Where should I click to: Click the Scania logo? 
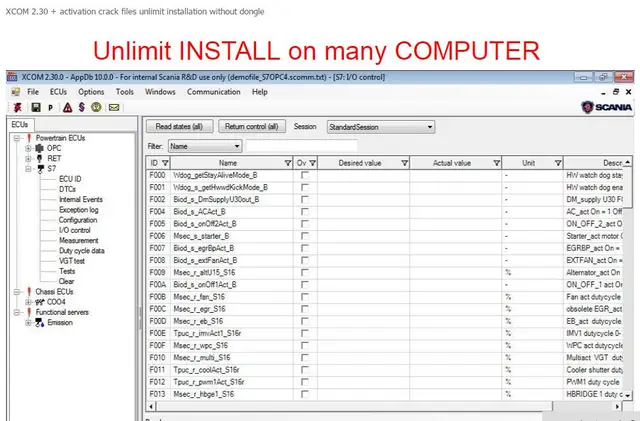[607, 107]
